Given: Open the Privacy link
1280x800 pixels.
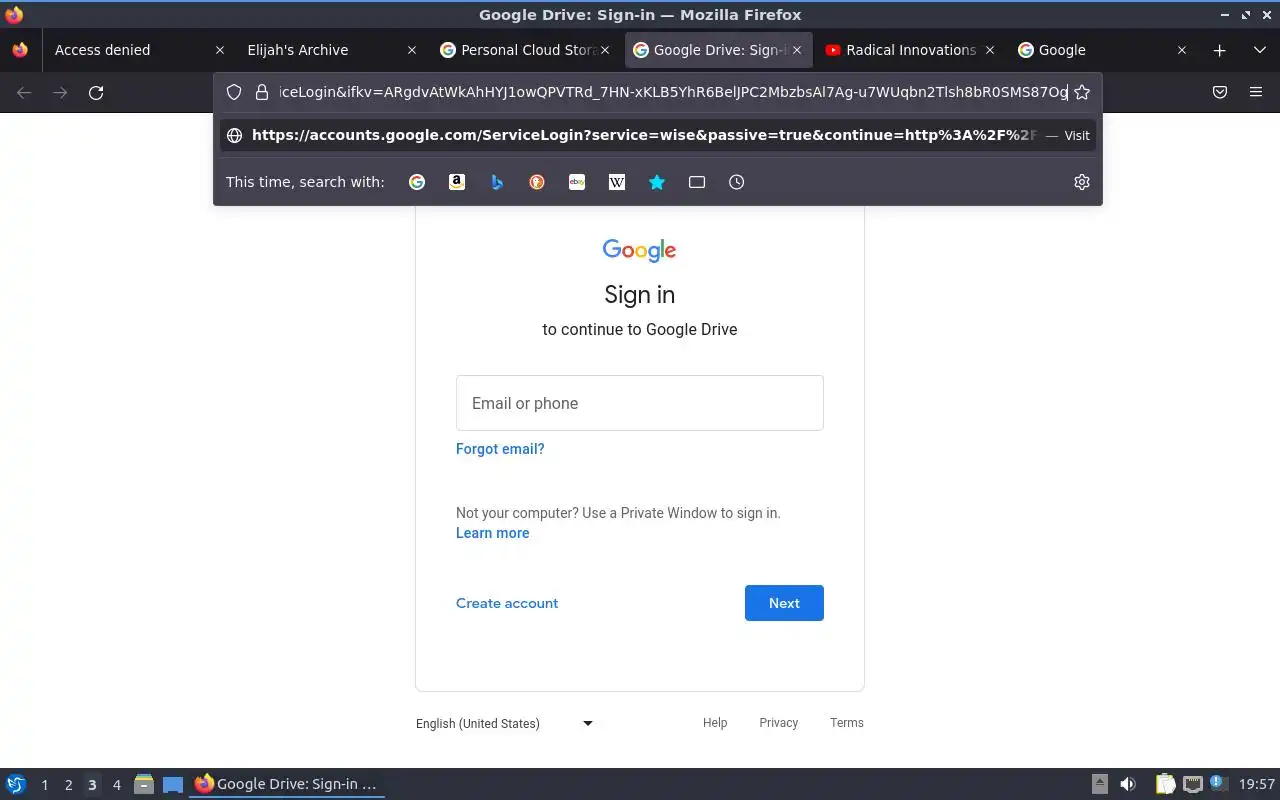Looking at the screenshot, I should pos(778,723).
